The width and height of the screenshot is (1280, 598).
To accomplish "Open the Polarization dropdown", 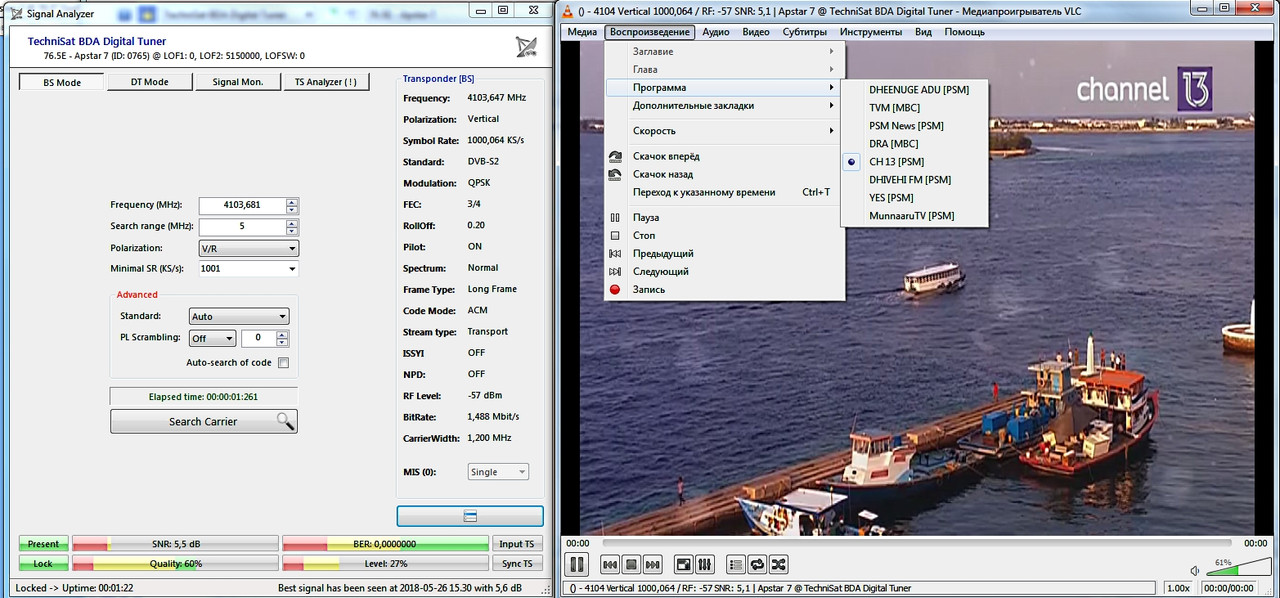I will [x=248, y=248].
